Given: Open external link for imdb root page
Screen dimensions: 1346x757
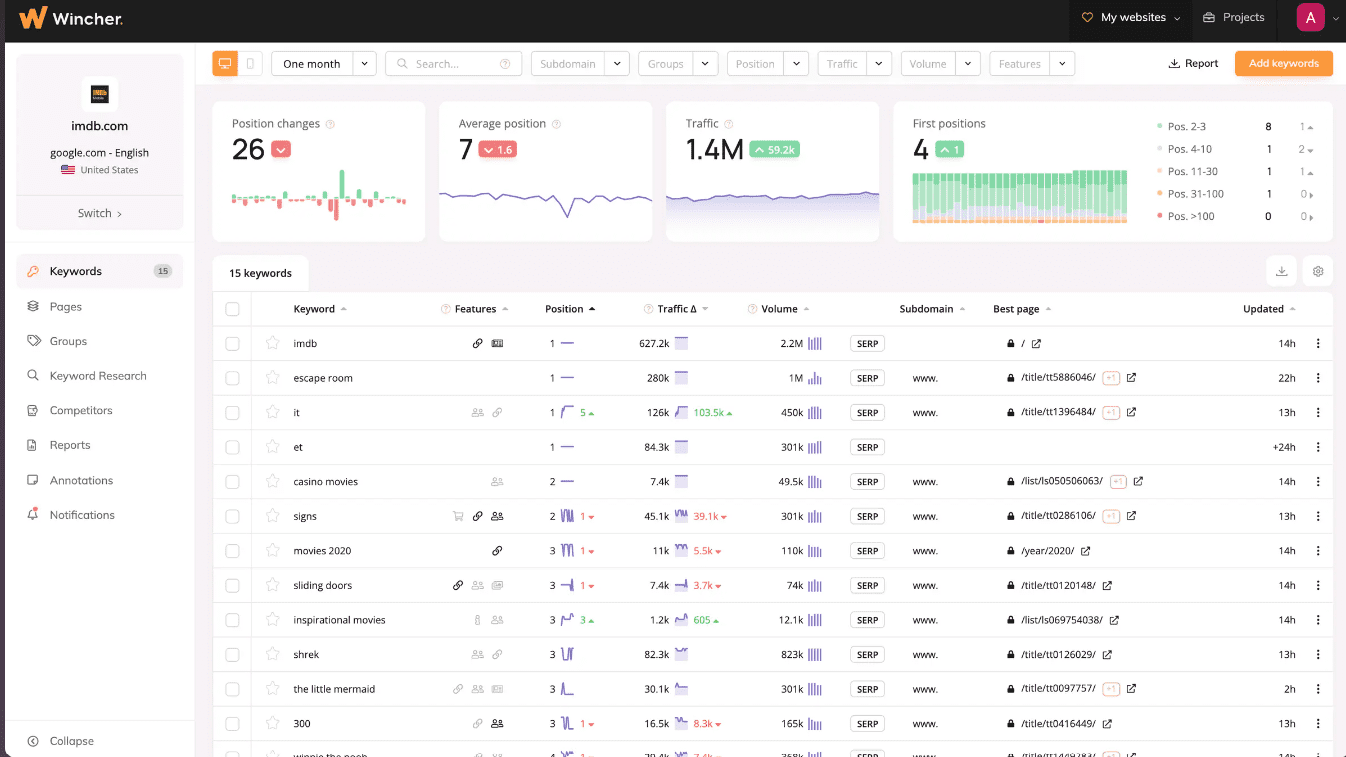Looking at the screenshot, I should [x=1036, y=343].
